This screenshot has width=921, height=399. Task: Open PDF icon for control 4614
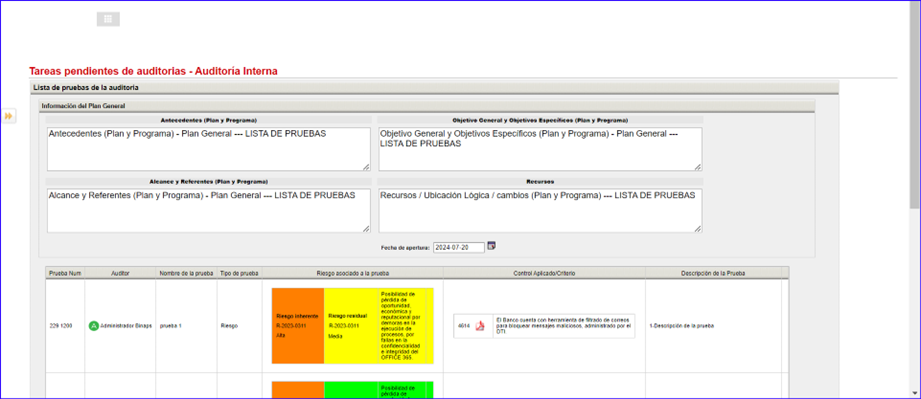click(x=480, y=326)
